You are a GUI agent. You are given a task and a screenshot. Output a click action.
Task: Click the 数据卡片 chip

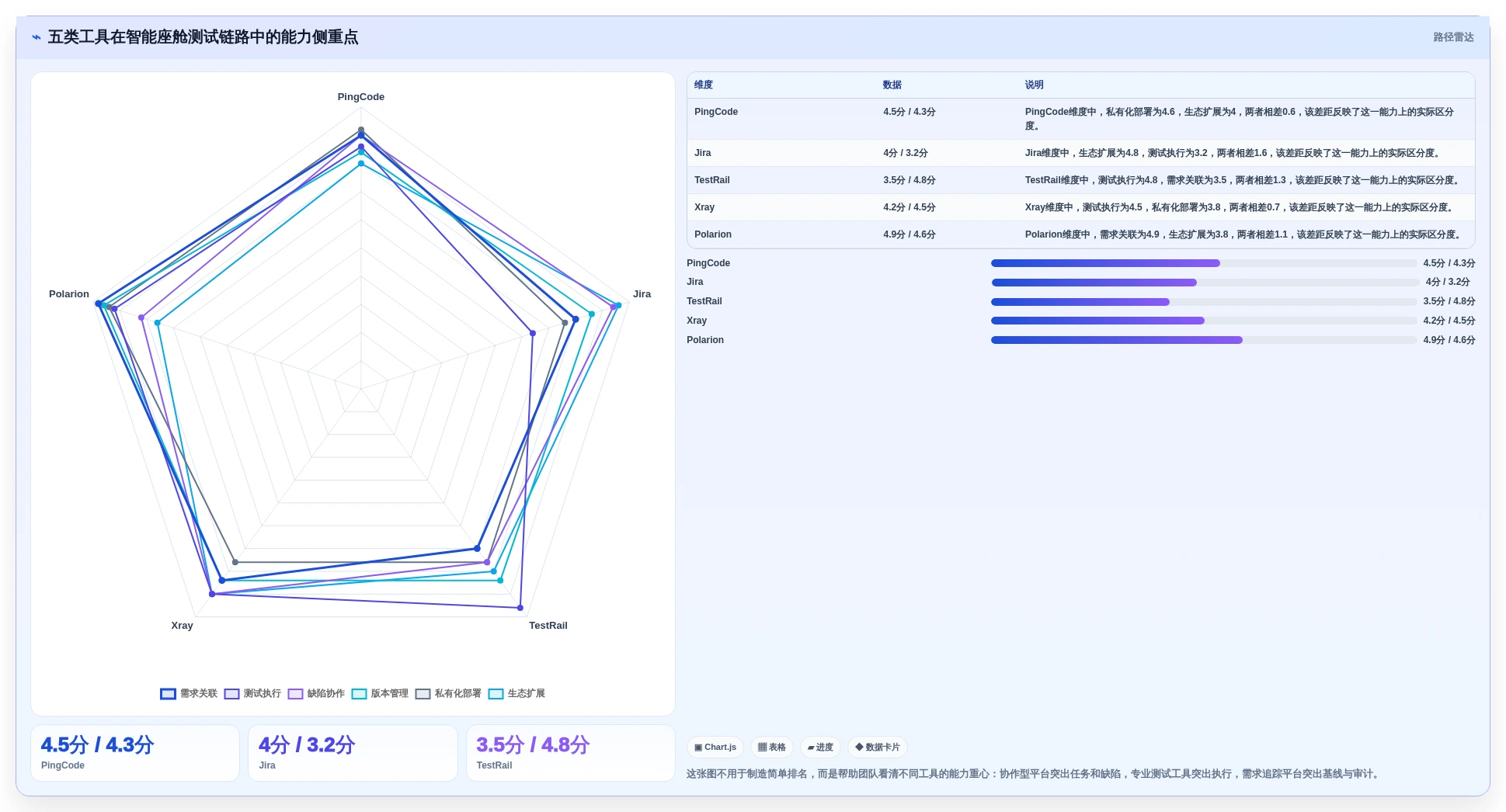pos(878,748)
